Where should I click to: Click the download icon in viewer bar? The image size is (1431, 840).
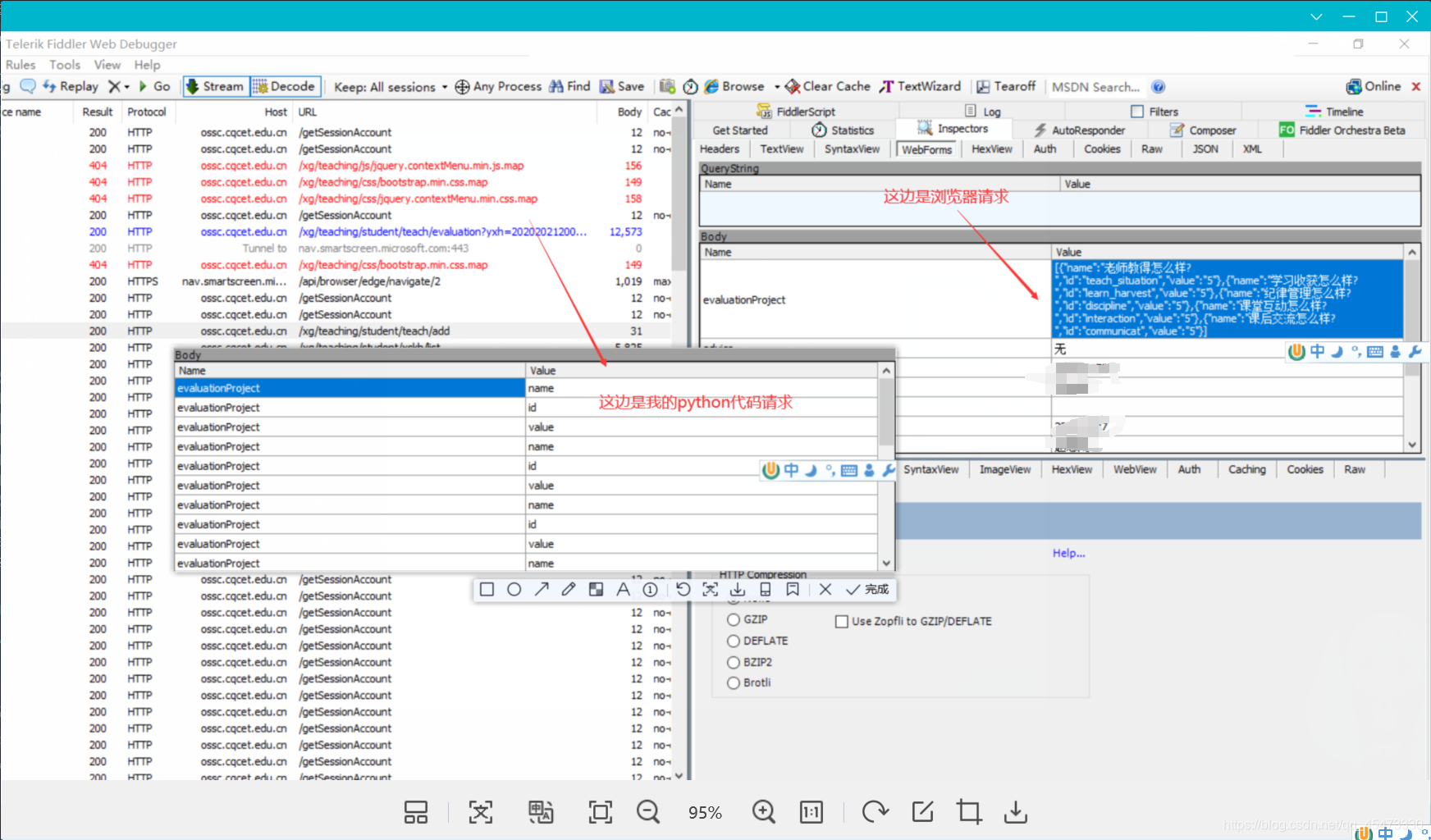(1015, 812)
